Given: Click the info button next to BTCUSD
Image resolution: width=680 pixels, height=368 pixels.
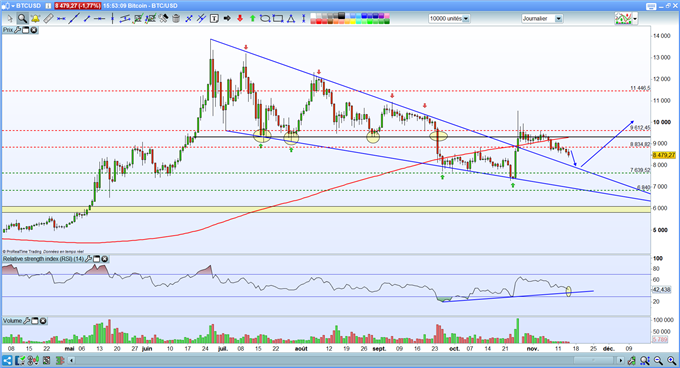Looking at the screenshot, I should (x=48, y=6).
